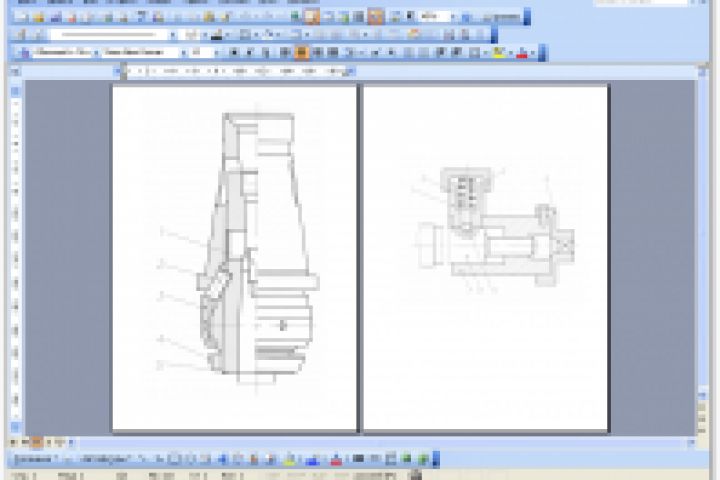Expand the Formatting toolbar options handle

click(542, 52)
